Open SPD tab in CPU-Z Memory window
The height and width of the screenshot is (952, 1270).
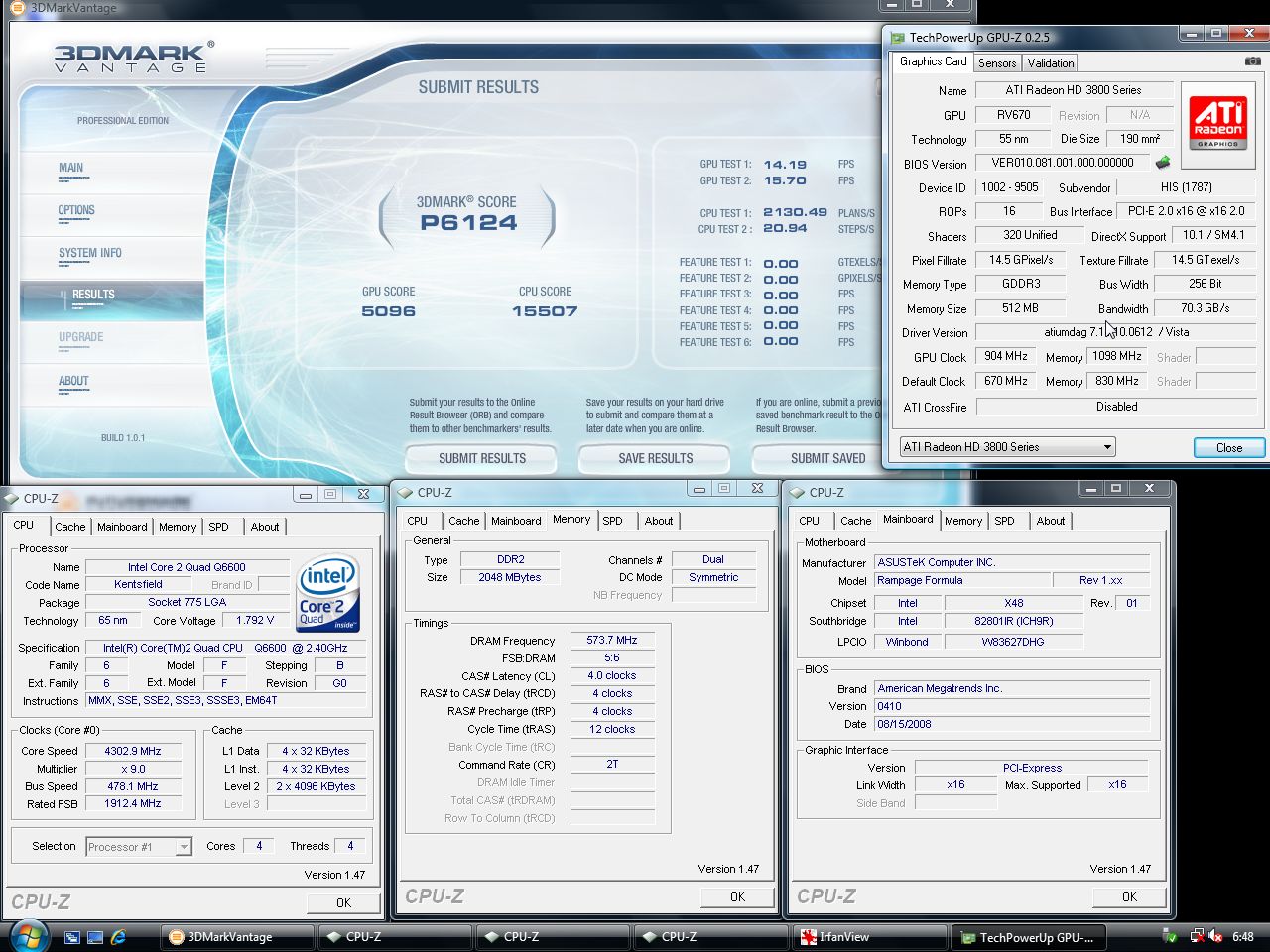pos(613,521)
